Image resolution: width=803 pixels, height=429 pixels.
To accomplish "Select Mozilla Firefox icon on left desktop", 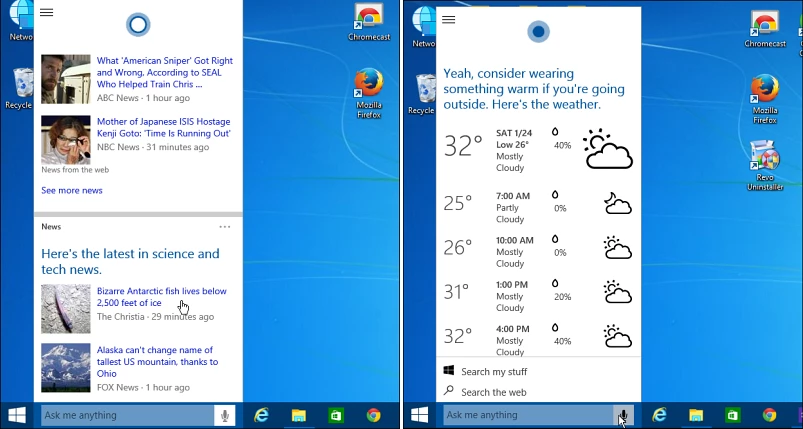I will click(x=369, y=94).
